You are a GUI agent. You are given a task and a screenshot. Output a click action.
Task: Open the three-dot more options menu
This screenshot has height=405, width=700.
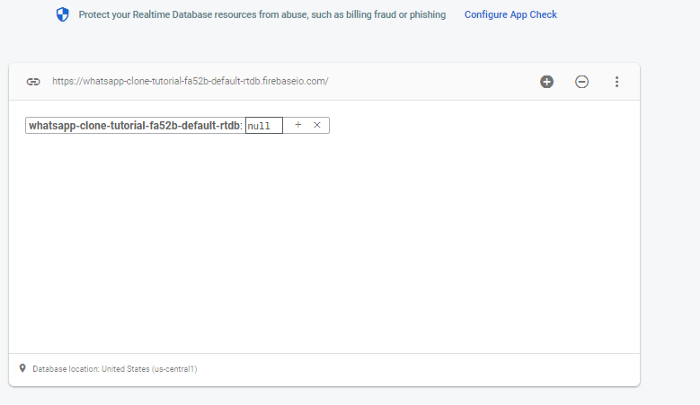(617, 81)
